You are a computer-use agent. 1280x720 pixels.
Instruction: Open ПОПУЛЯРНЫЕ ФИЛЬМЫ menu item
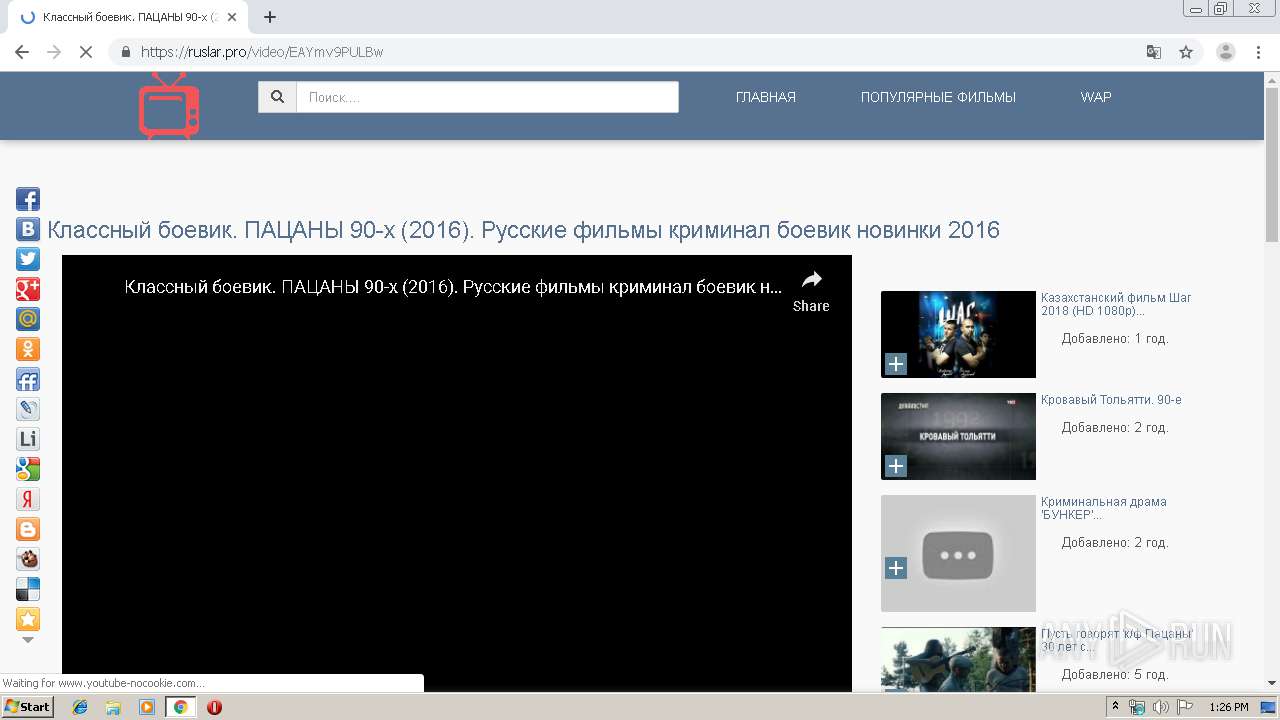click(x=938, y=97)
